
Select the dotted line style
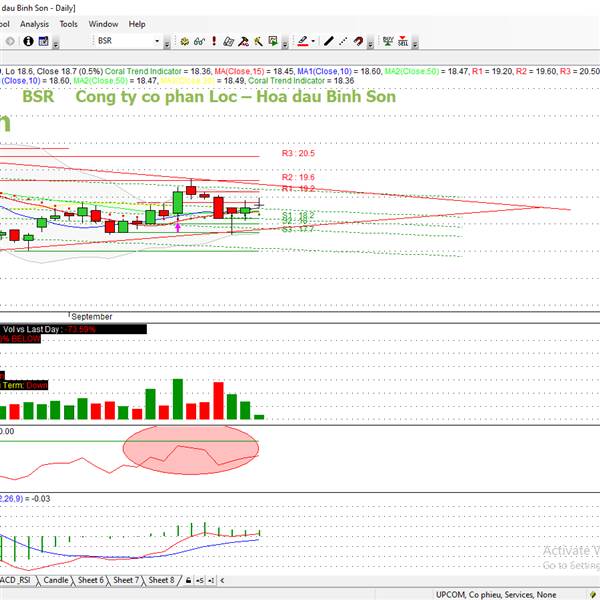click(x=343, y=41)
